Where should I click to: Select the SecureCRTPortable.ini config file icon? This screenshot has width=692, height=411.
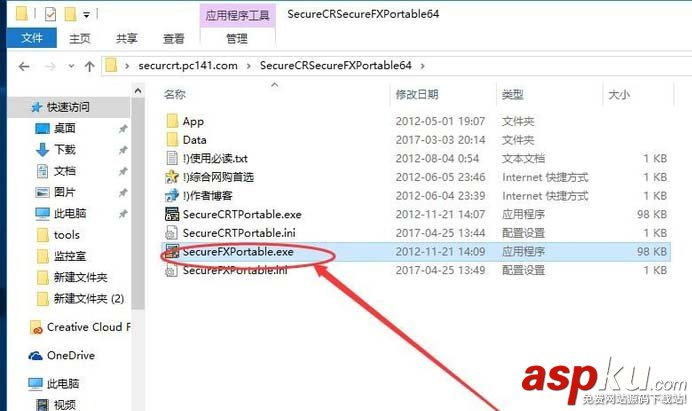[171, 233]
